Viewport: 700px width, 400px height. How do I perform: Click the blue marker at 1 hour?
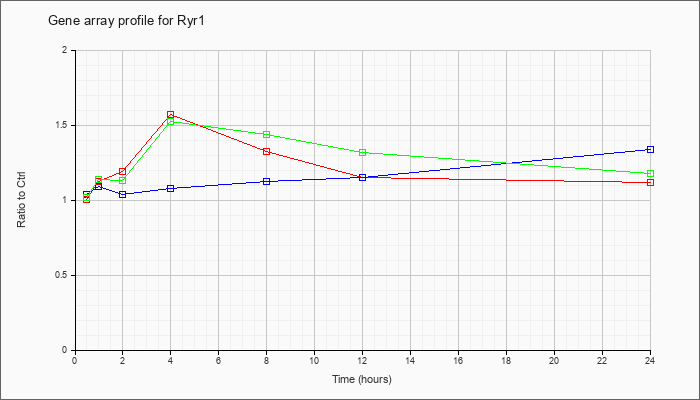[x=98, y=186]
